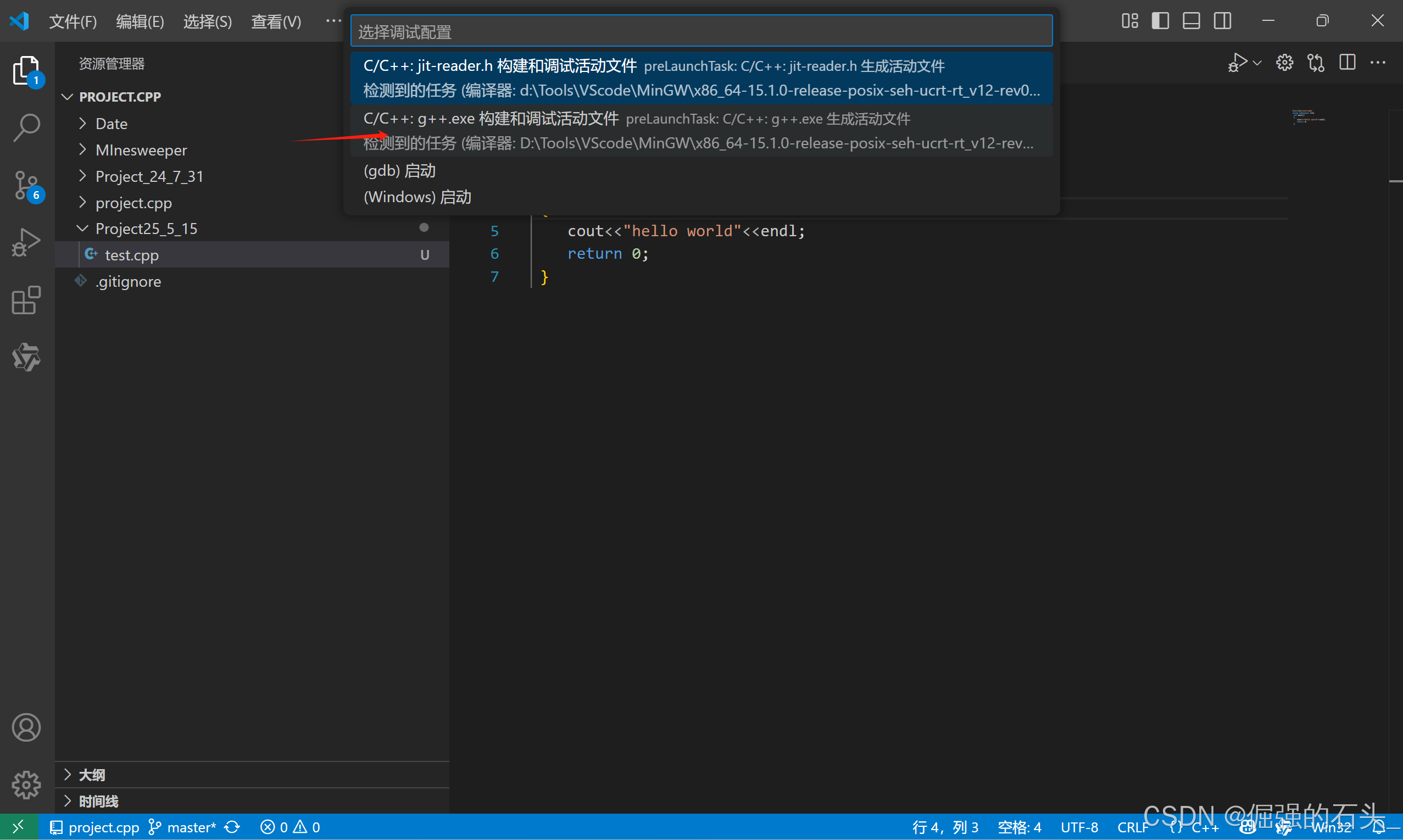The width and height of the screenshot is (1403, 840).
Task: Click UTF-8 encoding in status bar
Action: (x=1079, y=827)
